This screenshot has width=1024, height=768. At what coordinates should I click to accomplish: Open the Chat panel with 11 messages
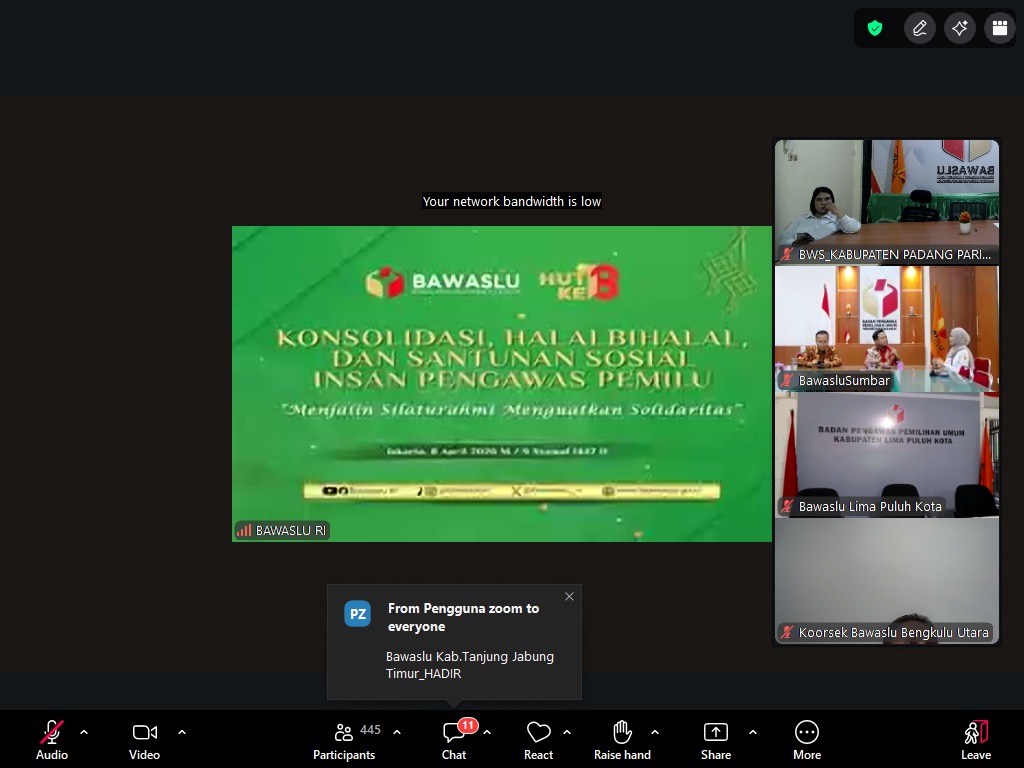[454, 740]
